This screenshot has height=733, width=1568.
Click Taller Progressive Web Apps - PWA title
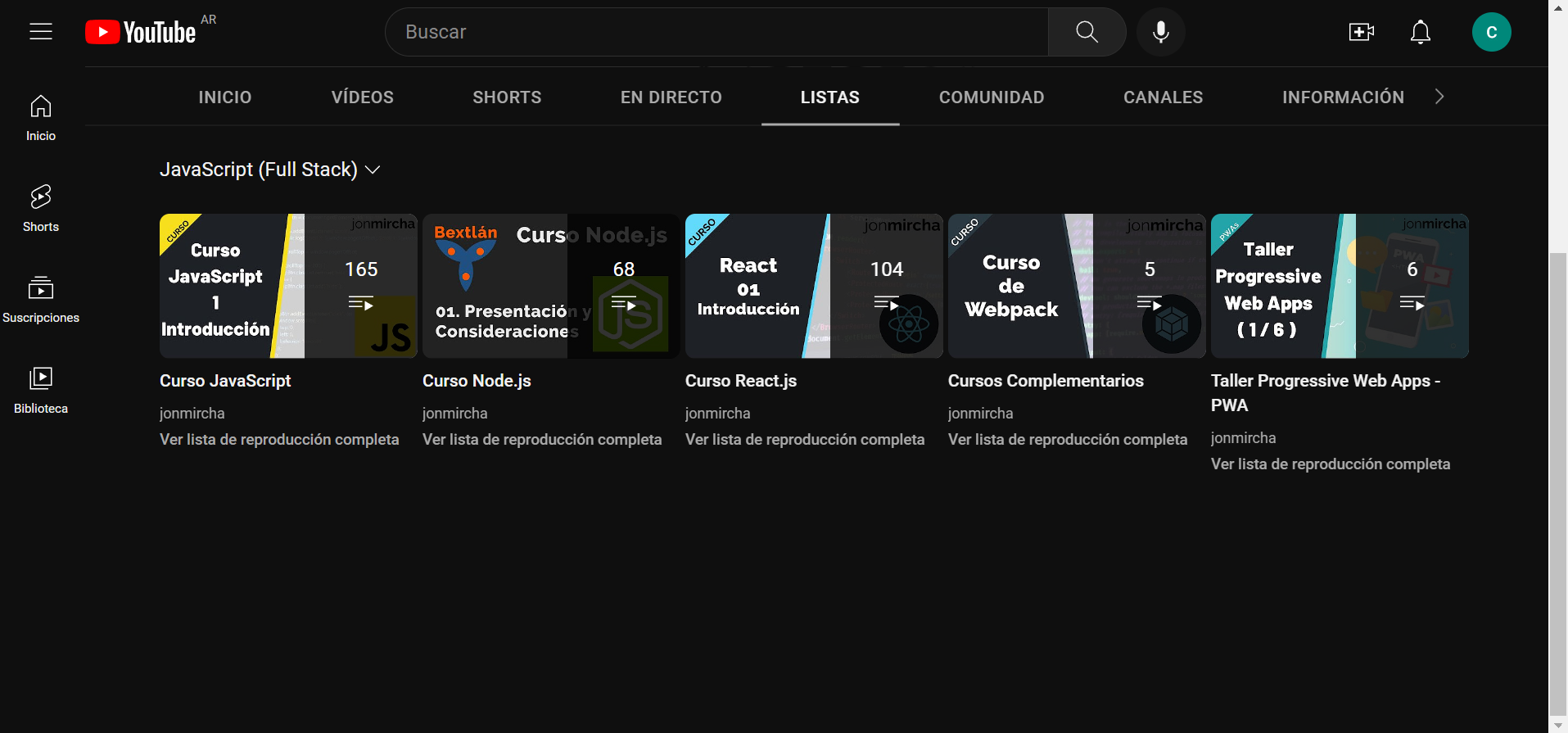point(1326,393)
